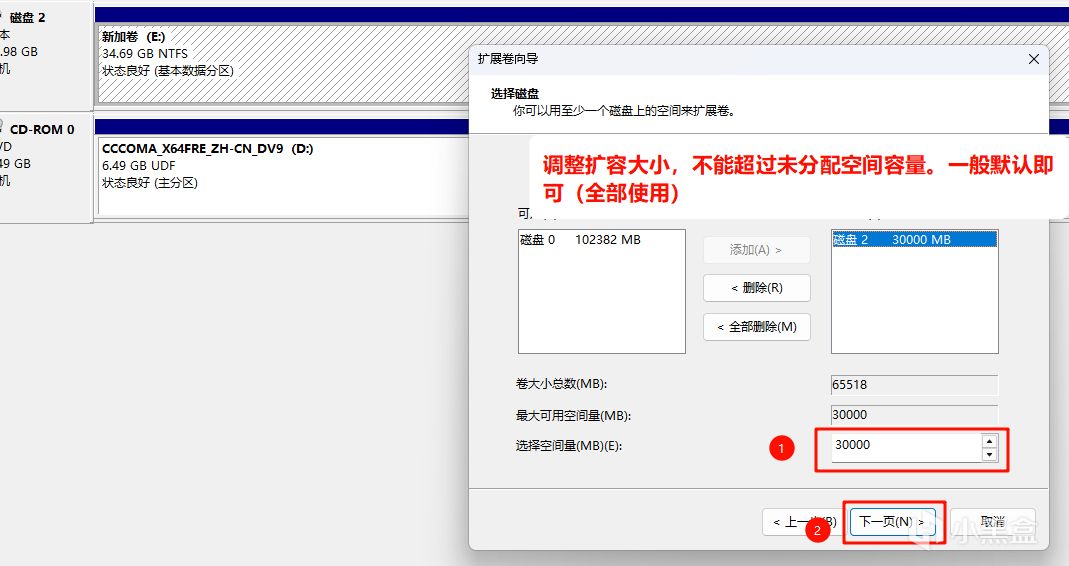Click the 下一页(N) next button
The width and height of the screenshot is (1069, 566).
(892, 522)
